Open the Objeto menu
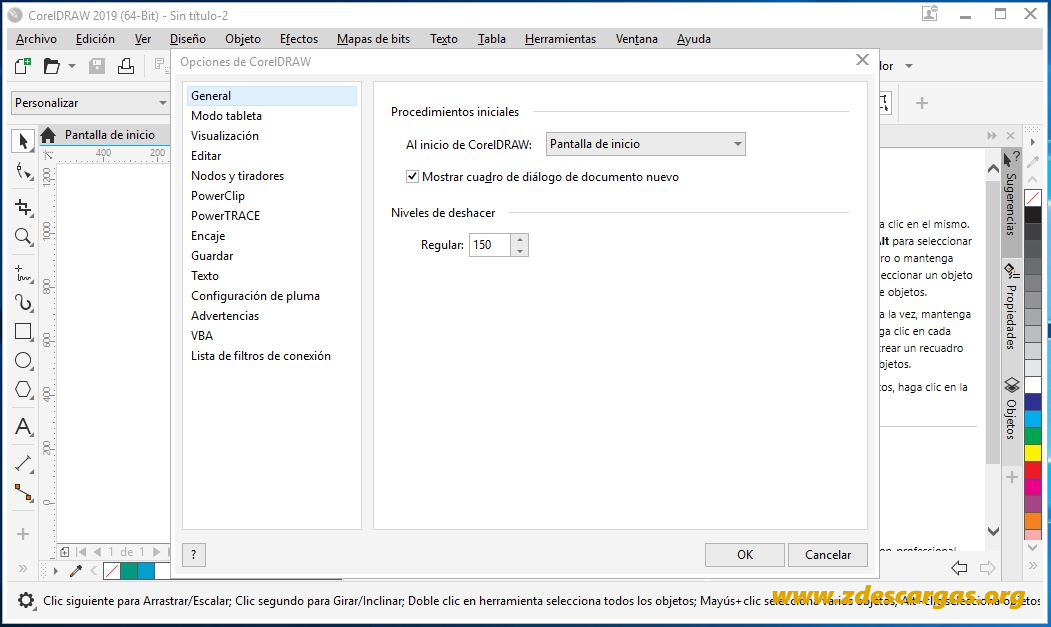This screenshot has height=627, width=1051. tap(243, 39)
